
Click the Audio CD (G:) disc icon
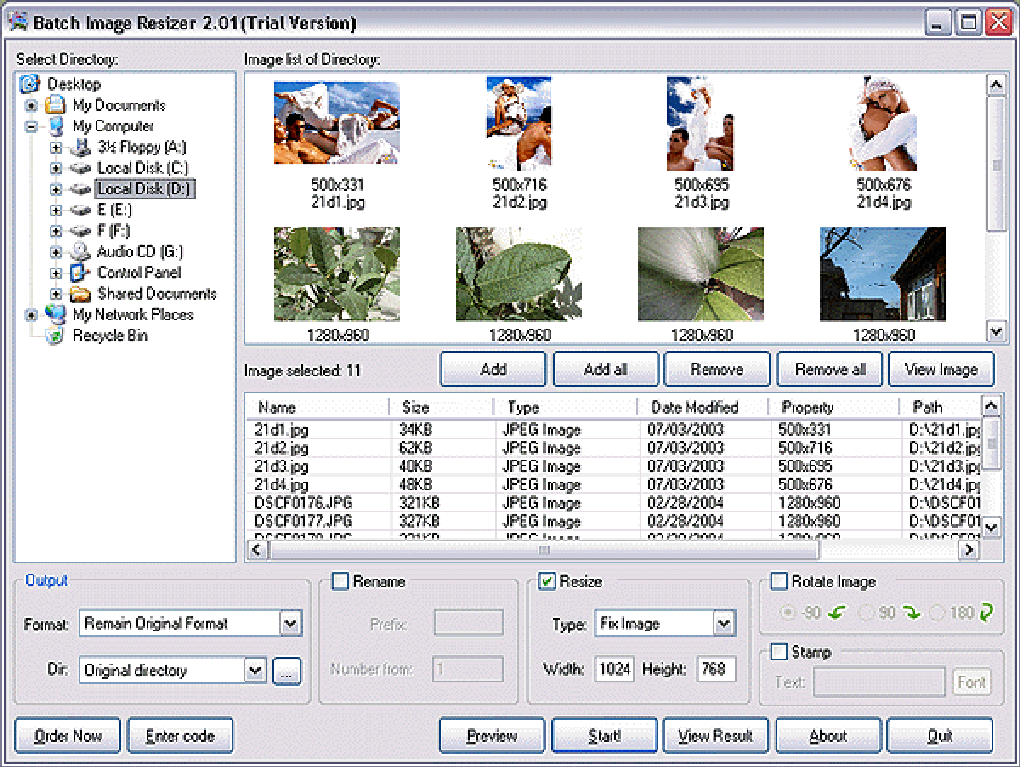81,251
